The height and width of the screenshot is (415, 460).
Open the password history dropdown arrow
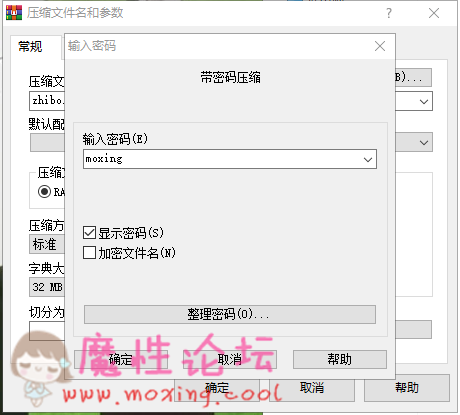click(x=368, y=159)
